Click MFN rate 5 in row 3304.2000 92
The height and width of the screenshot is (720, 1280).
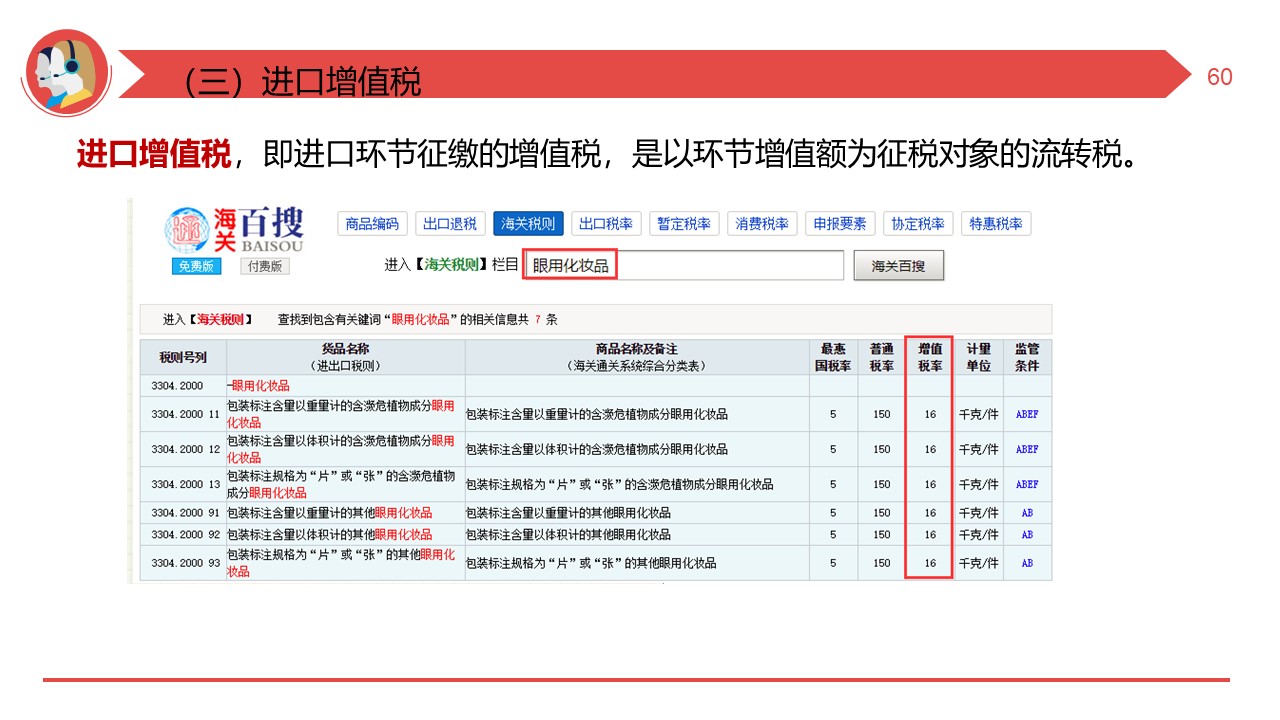[833, 535]
